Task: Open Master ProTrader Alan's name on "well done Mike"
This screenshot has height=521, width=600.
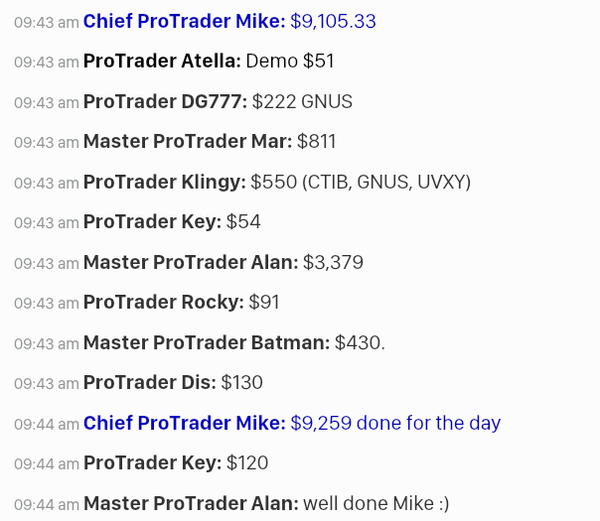Action: click(190, 503)
